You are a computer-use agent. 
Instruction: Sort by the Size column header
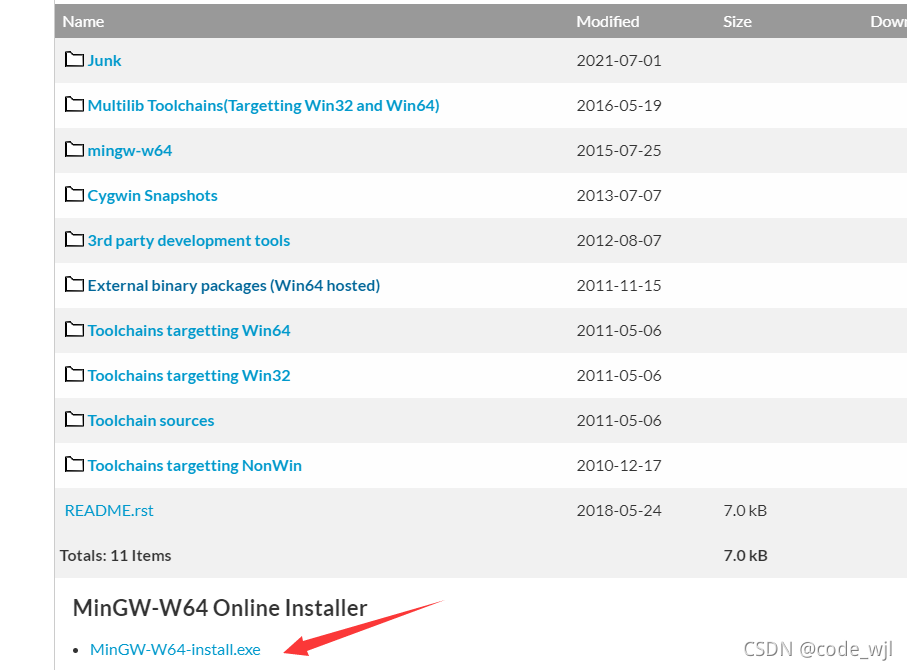(x=737, y=22)
